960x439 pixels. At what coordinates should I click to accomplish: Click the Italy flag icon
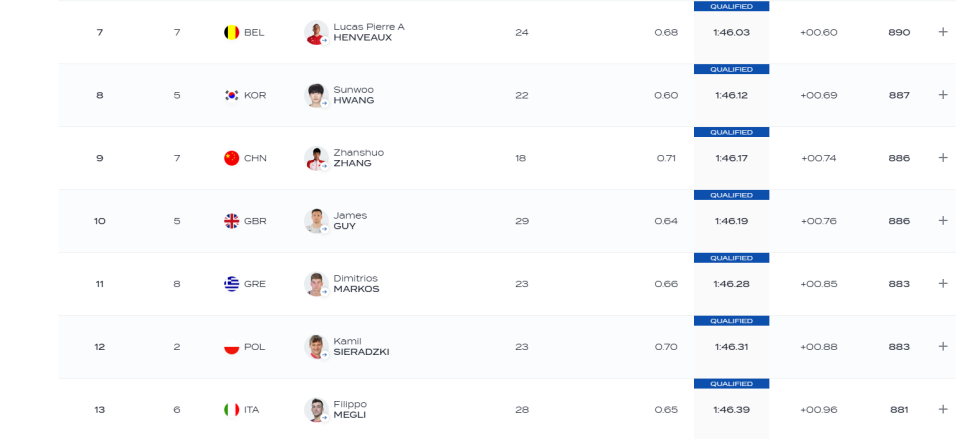pyautogui.click(x=231, y=410)
